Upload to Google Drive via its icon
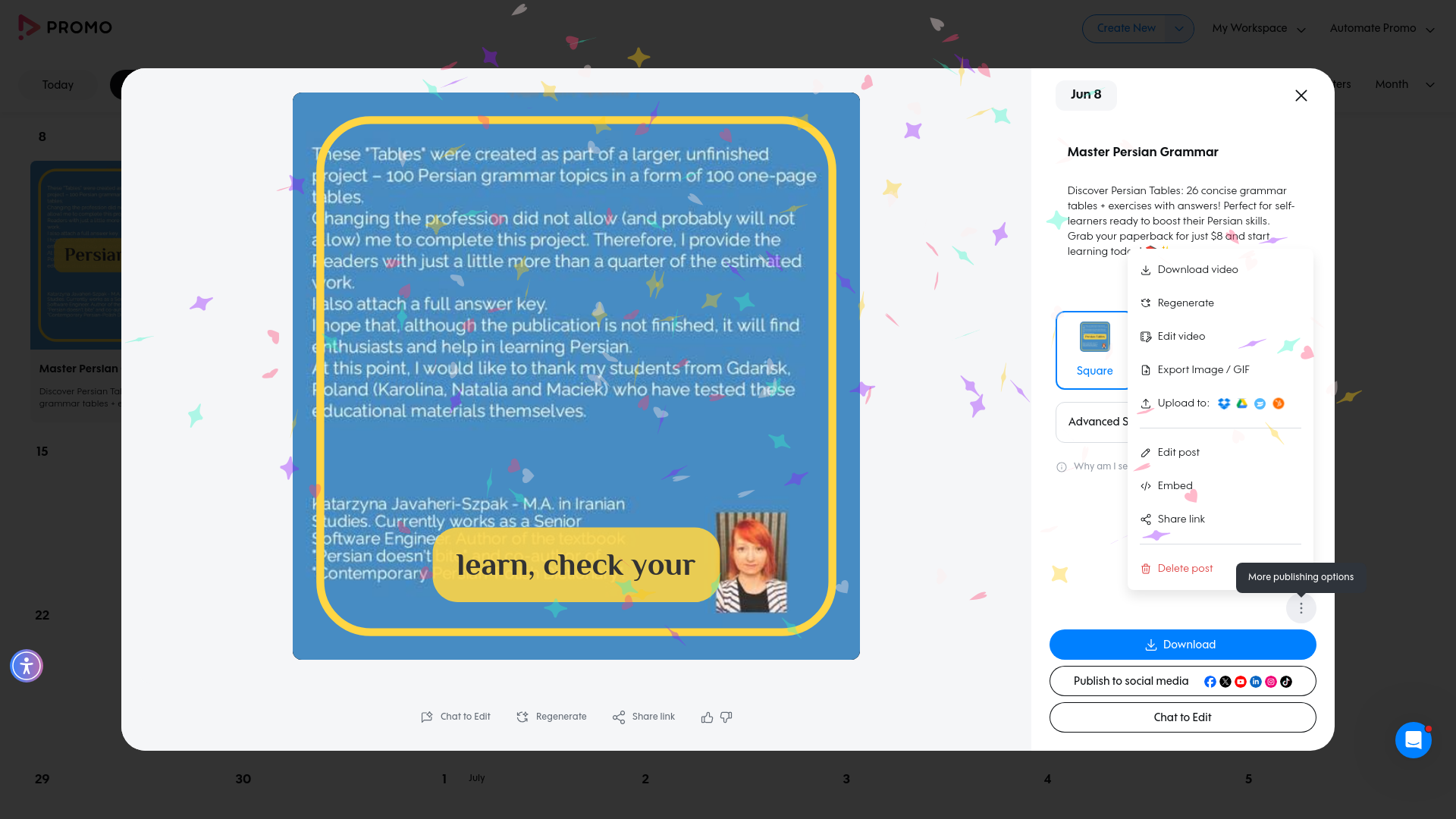The width and height of the screenshot is (1456, 819). click(1242, 403)
